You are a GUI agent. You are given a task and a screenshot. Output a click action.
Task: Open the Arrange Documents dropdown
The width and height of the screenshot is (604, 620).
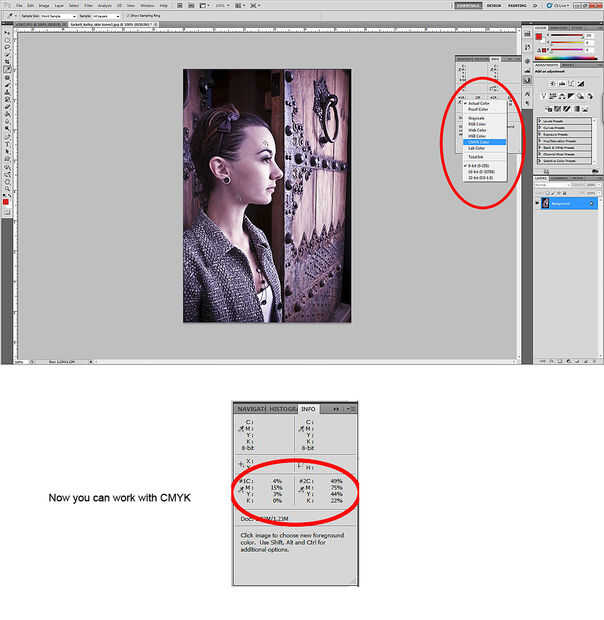242,6
